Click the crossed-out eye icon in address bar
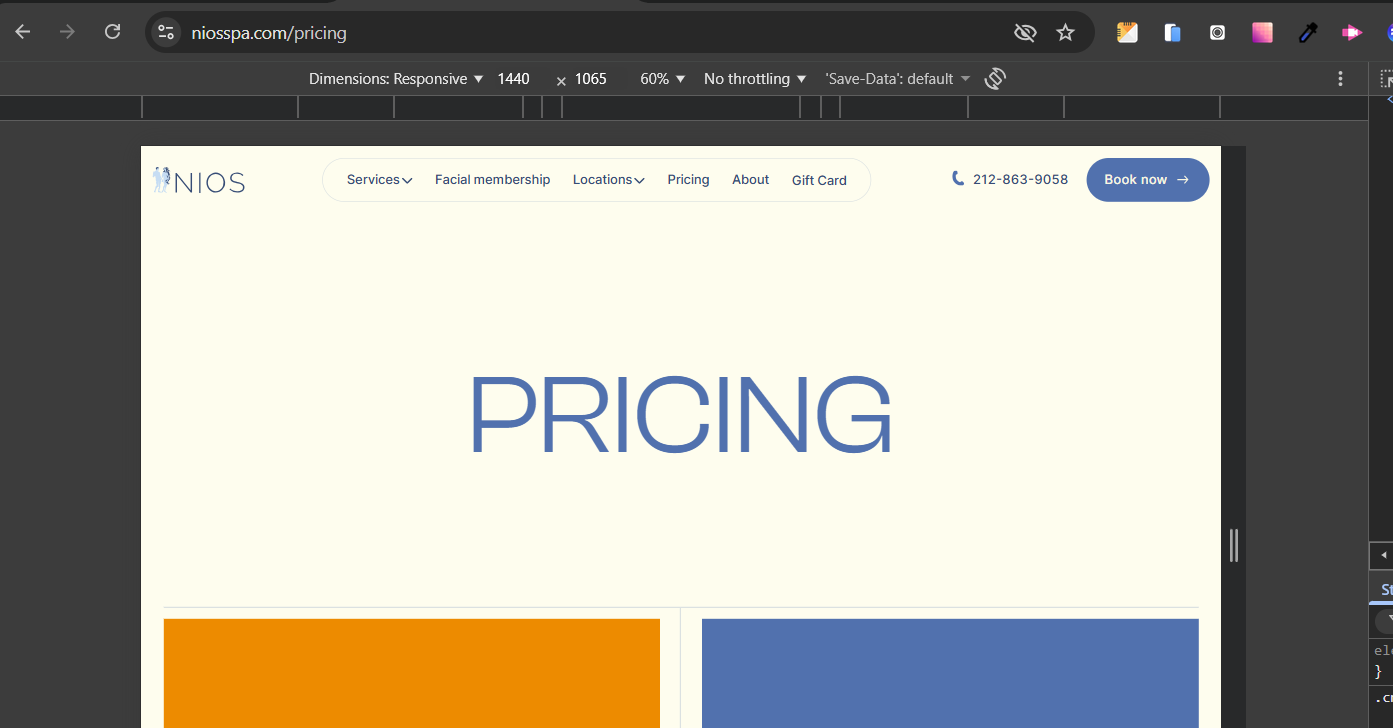This screenshot has width=1393, height=728. pos(1025,33)
